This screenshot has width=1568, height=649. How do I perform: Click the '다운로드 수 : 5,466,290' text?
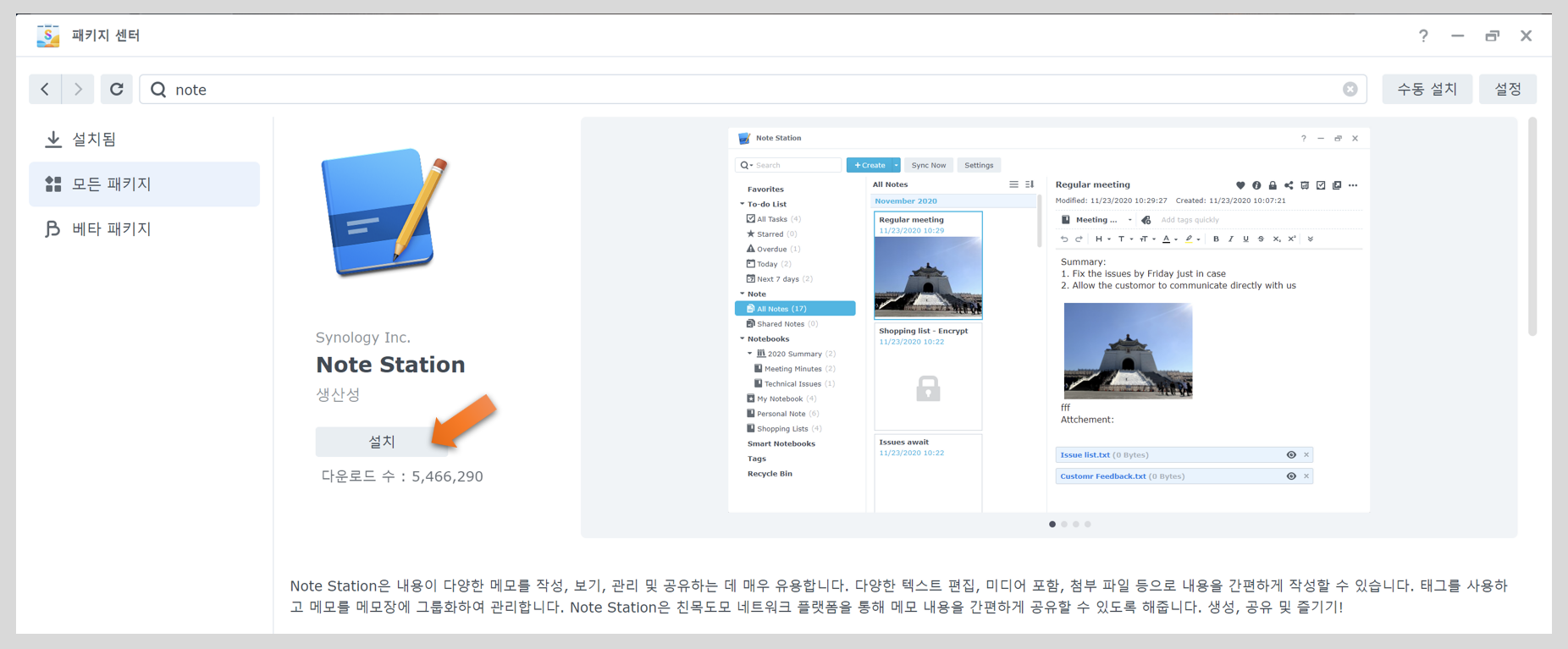pos(402,476)
